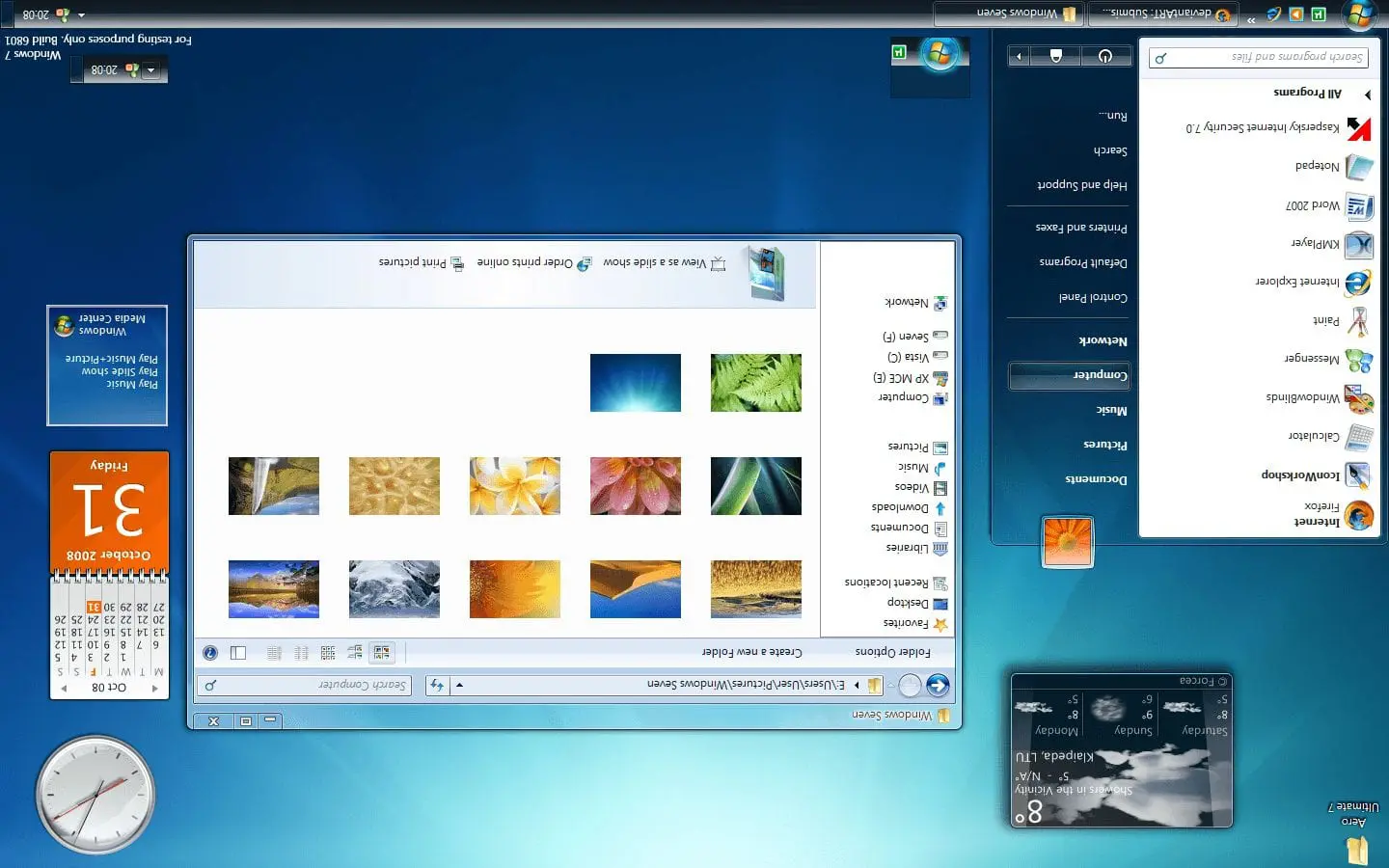Select Control Panel in Start menu

click(x=1093, y=297)
